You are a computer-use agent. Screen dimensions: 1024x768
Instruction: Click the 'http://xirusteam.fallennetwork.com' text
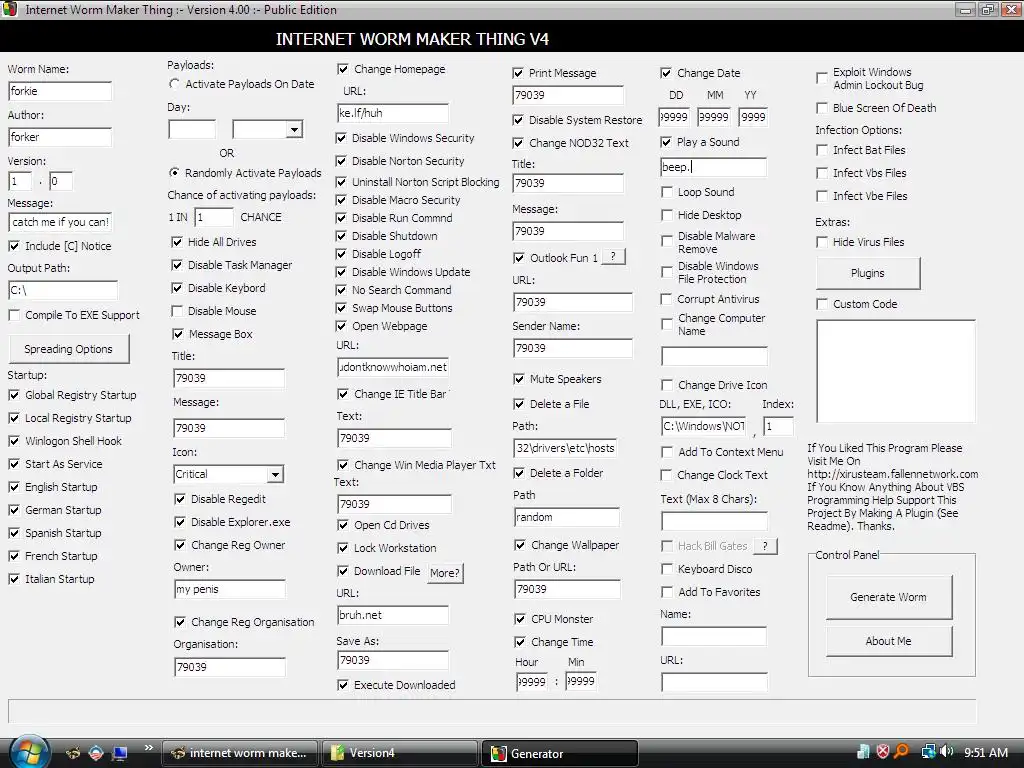click(x=893, y=474)
